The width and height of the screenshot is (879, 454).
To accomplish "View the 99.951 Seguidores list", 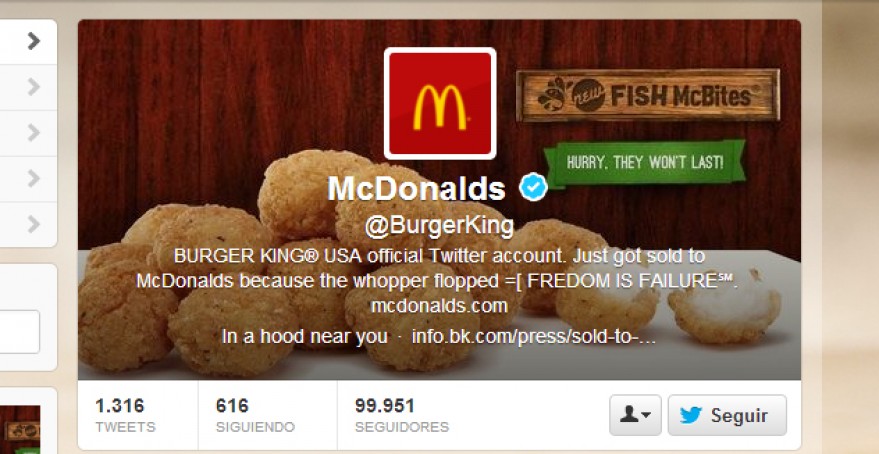I will (401, 415).
